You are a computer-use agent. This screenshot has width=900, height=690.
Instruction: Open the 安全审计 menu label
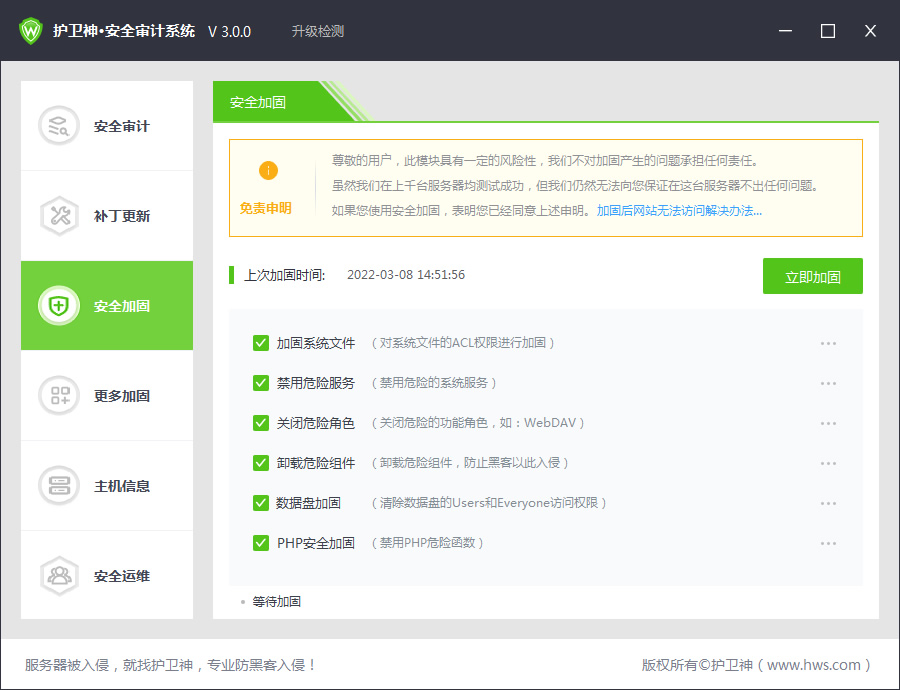(x=122, y=126)
